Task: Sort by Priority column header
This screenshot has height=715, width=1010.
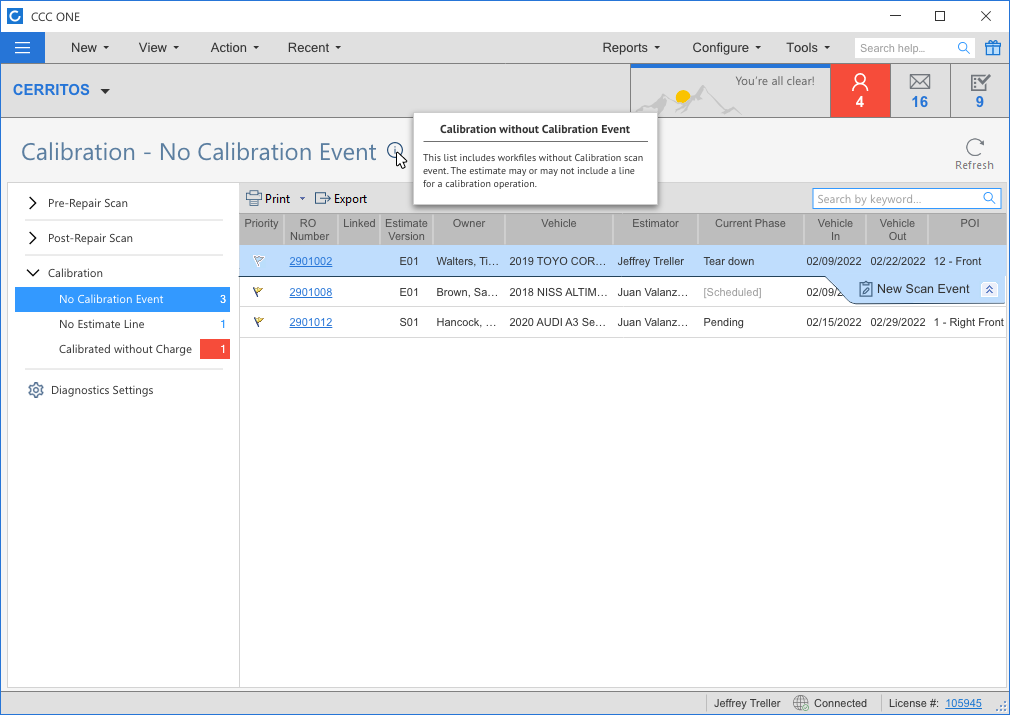Action: (261, 229)
